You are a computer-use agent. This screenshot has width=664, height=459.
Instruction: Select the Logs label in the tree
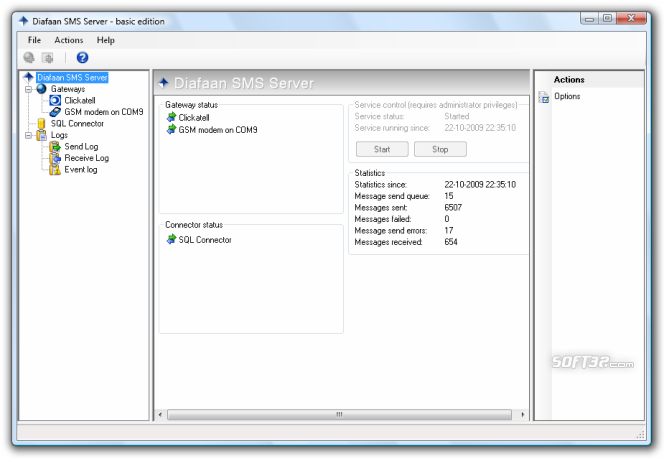click(59, 135)
